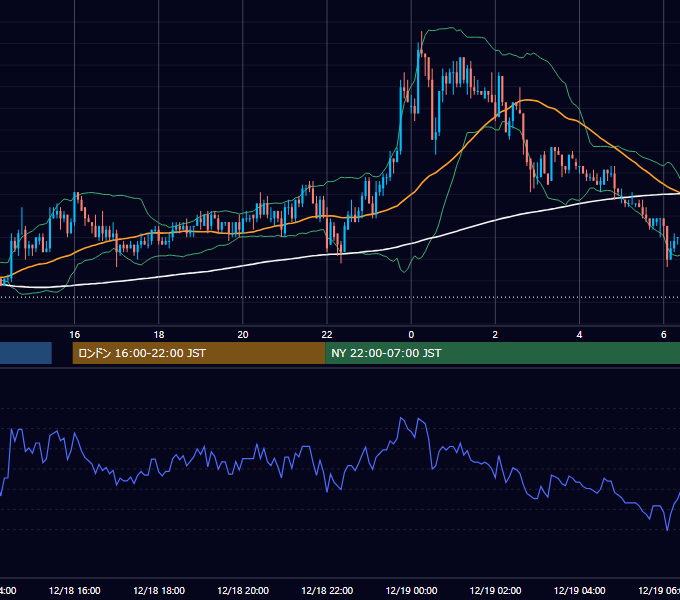The image size is (680, 600).
Task: Click the 22 hour label on the price chart axis
Action: [x=327, y=335]
